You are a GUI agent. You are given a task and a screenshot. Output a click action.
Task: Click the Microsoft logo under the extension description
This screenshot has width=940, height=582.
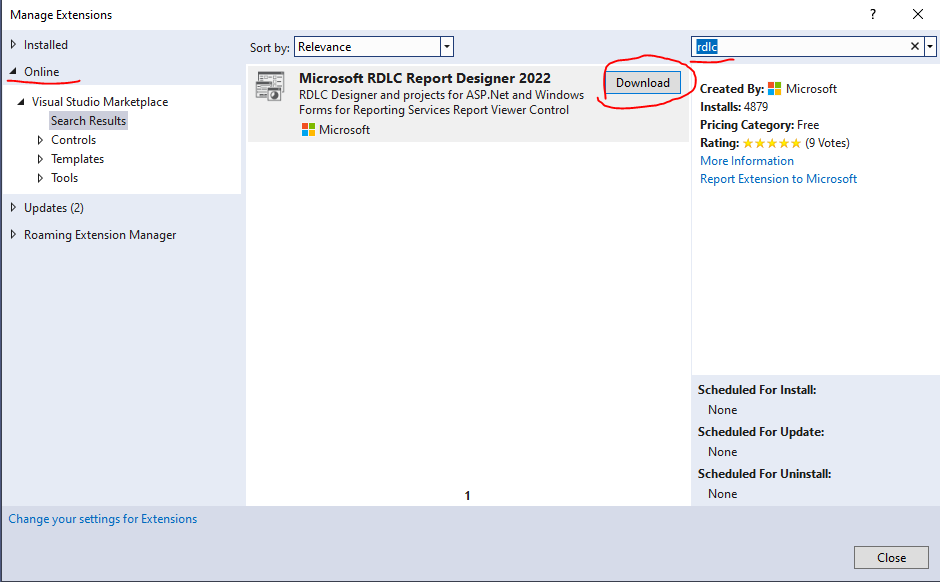point(308,129)
